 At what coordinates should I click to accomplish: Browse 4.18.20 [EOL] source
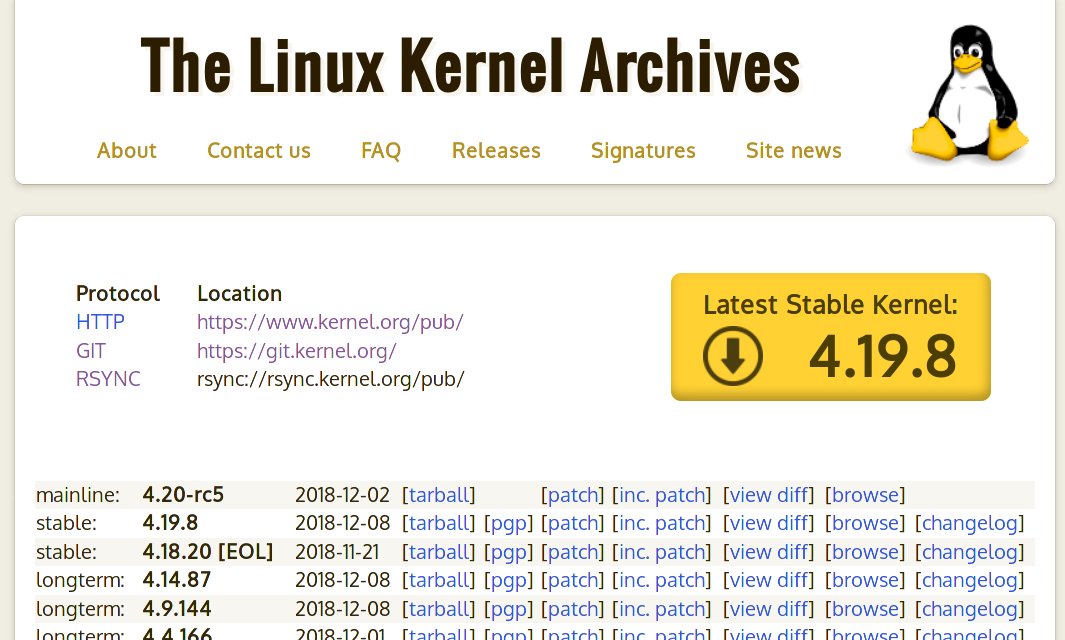[865, 552]
